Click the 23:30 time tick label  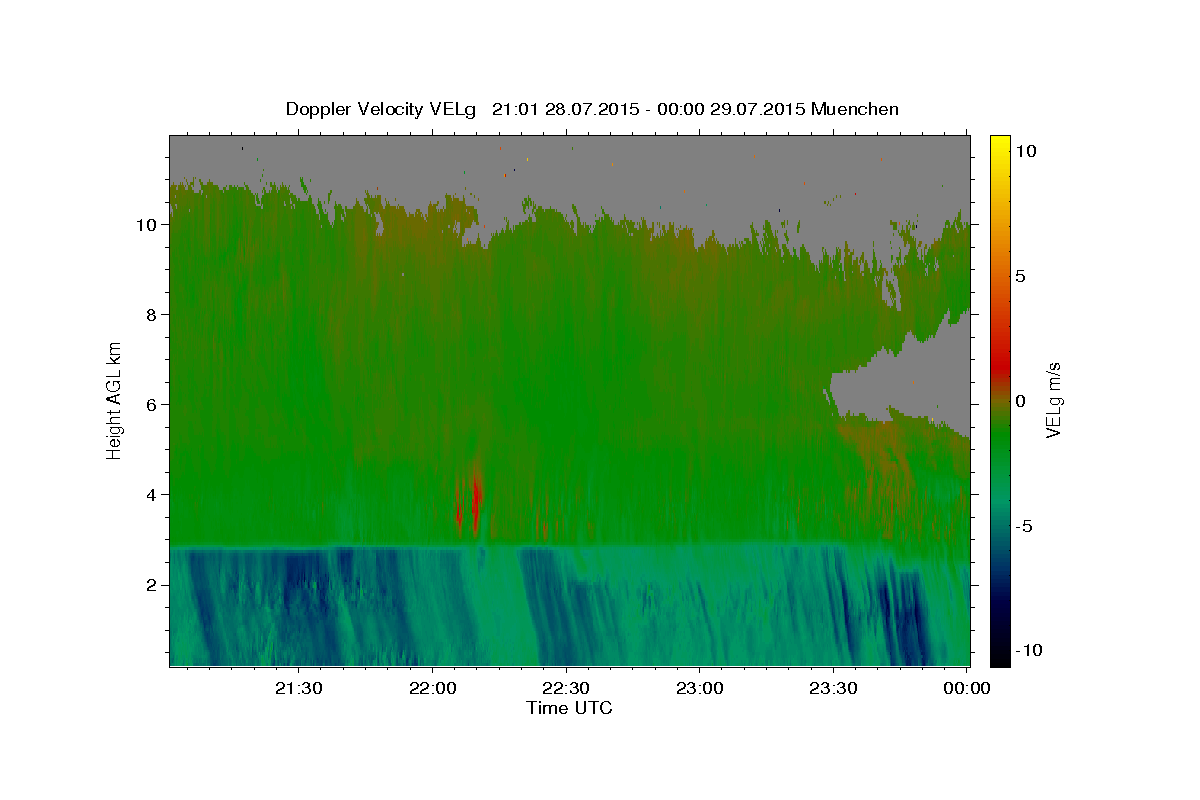point(833,688)
